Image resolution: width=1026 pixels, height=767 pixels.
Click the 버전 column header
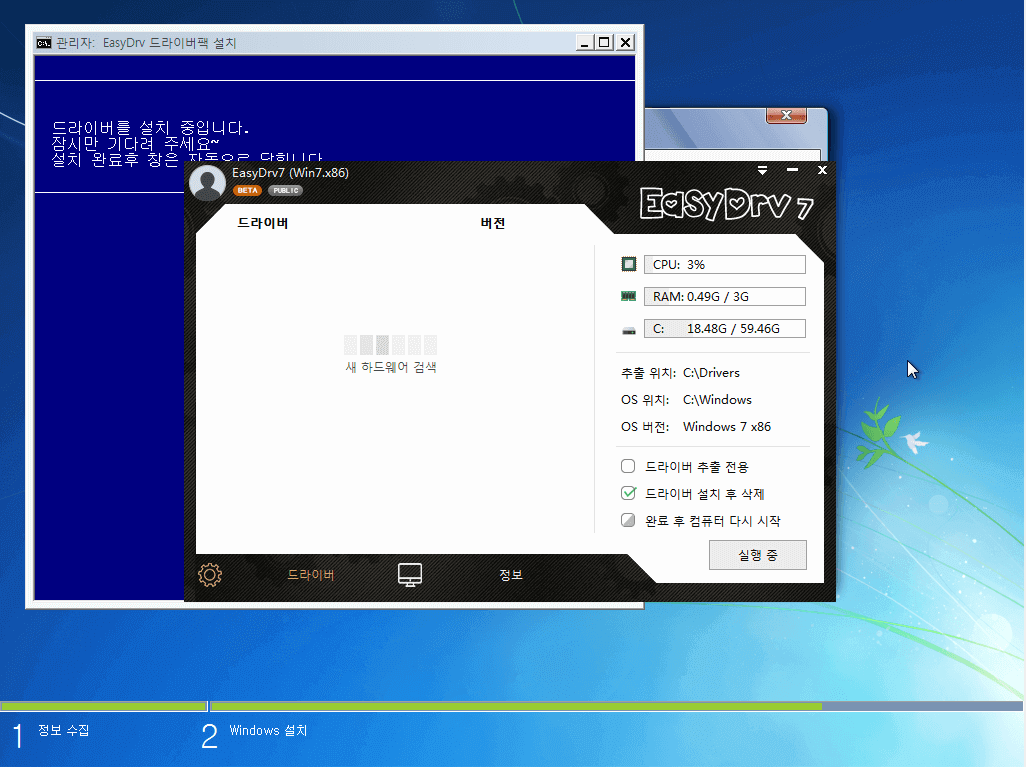pyautogui.click(x=493, y=223)
